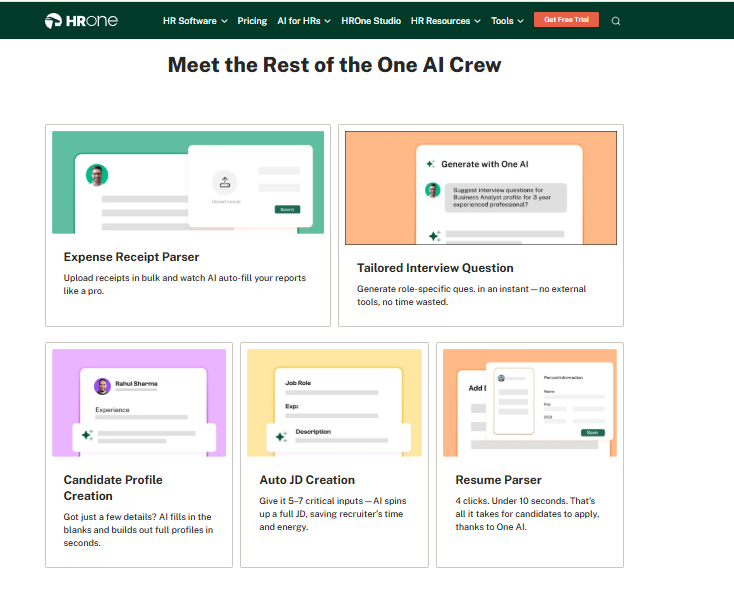Click the HROne logo in the header
This screenshot has width=734, height=592.
81,21
